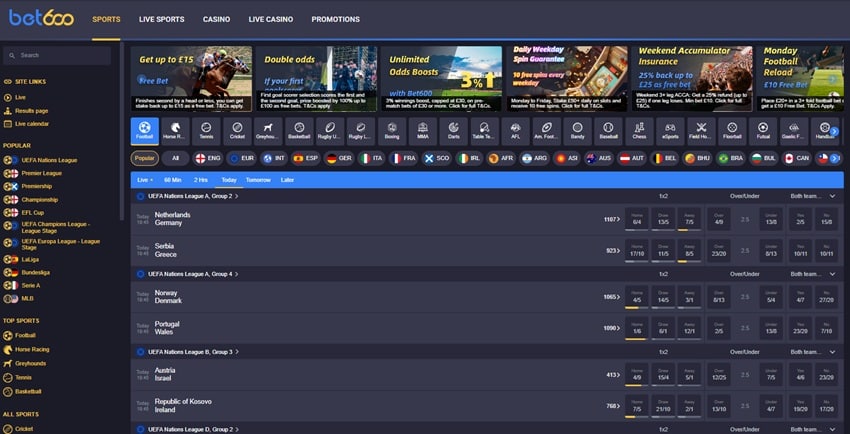Open the Floorball sport tile
The width and height of the screenshot is (850, 434).
pos(732,131)
